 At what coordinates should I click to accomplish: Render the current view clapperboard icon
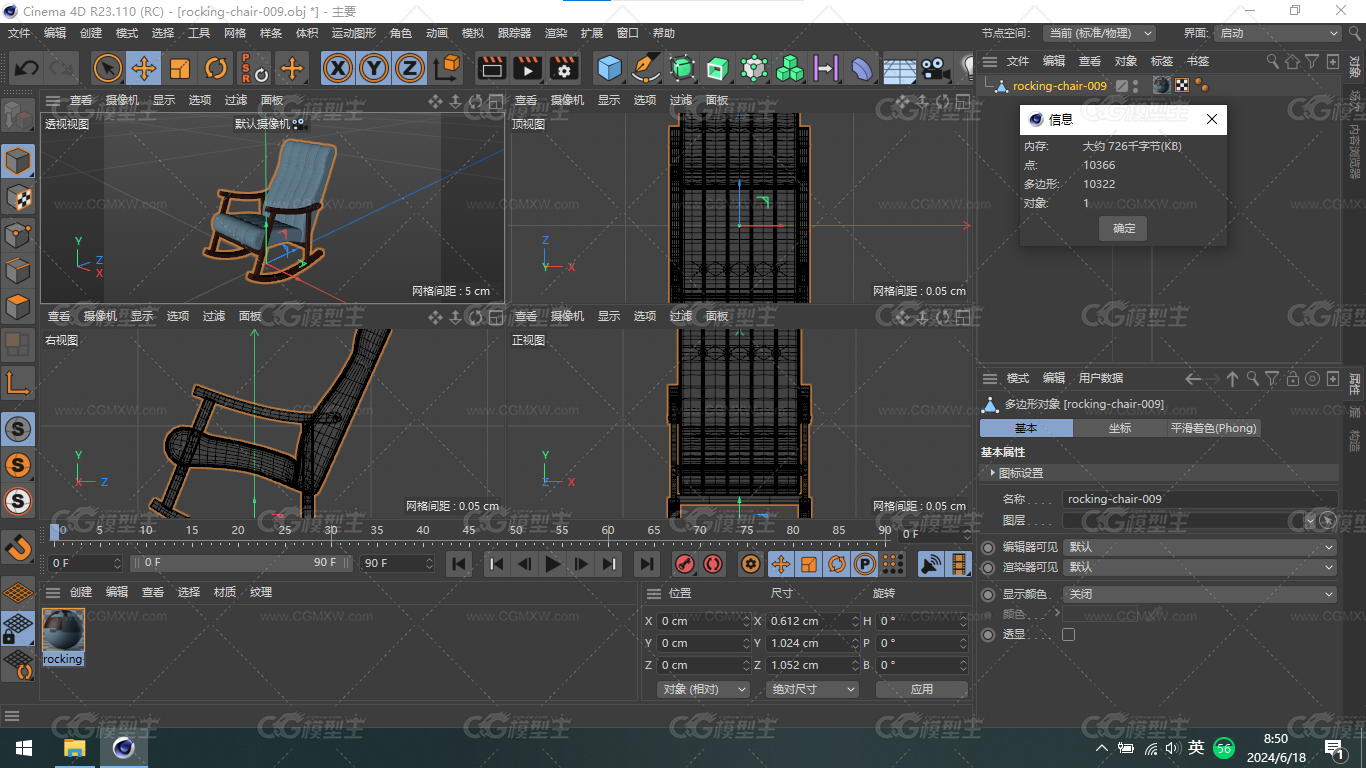492,68
